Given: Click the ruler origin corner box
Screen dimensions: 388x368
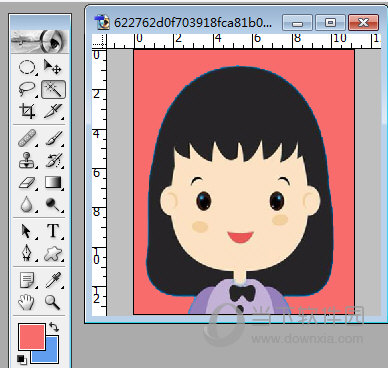Looking at the screenshot, I should pos(99,42).
